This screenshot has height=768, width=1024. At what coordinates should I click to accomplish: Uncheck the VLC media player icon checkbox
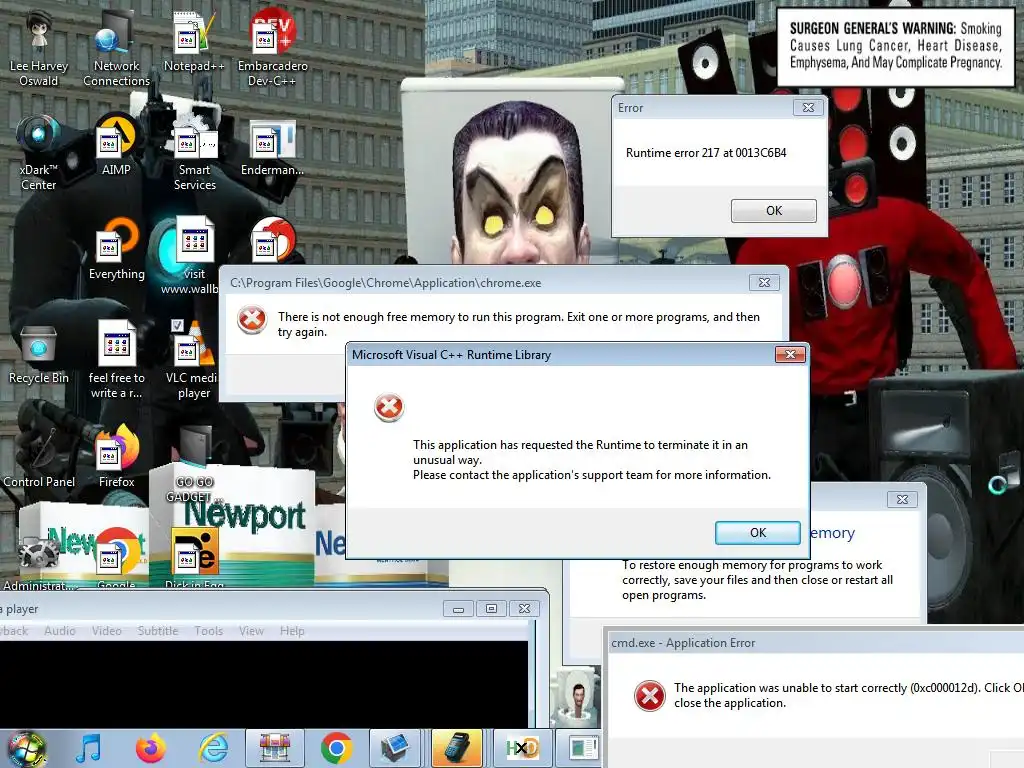point(177,325)
